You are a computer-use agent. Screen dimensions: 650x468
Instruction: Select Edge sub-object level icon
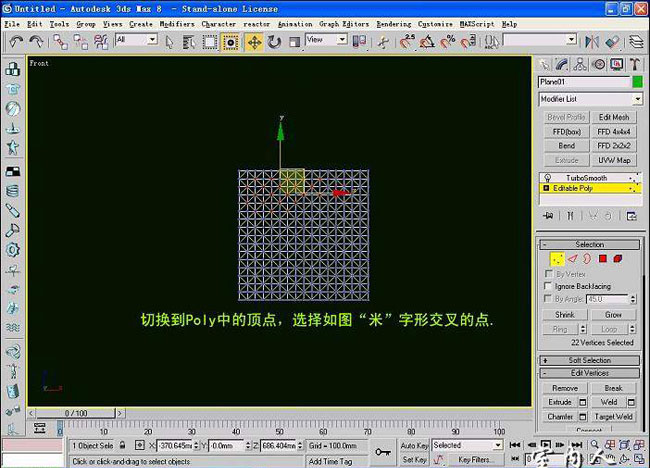click(x=572, y=259)
